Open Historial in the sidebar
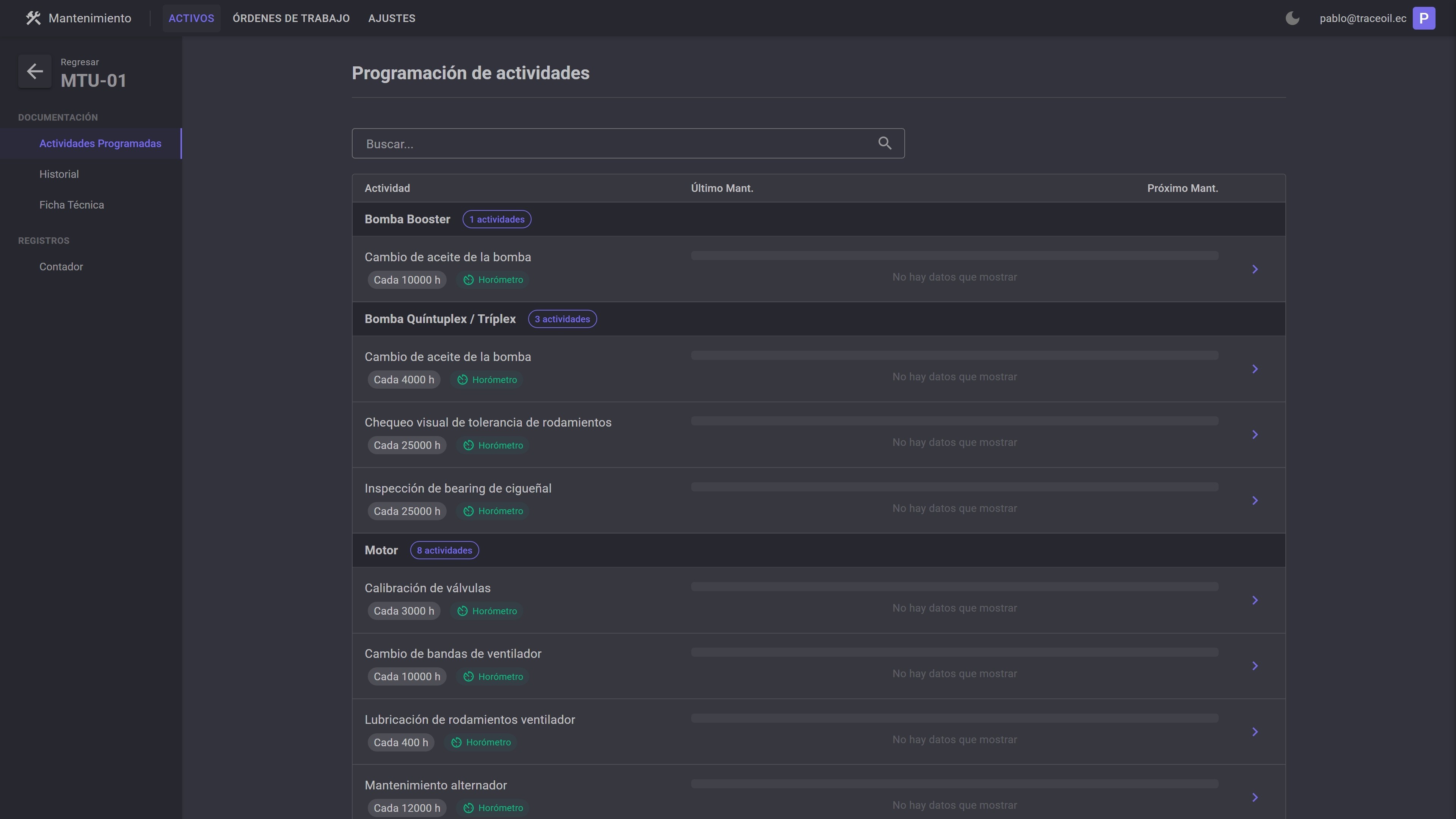 (59, 174)
